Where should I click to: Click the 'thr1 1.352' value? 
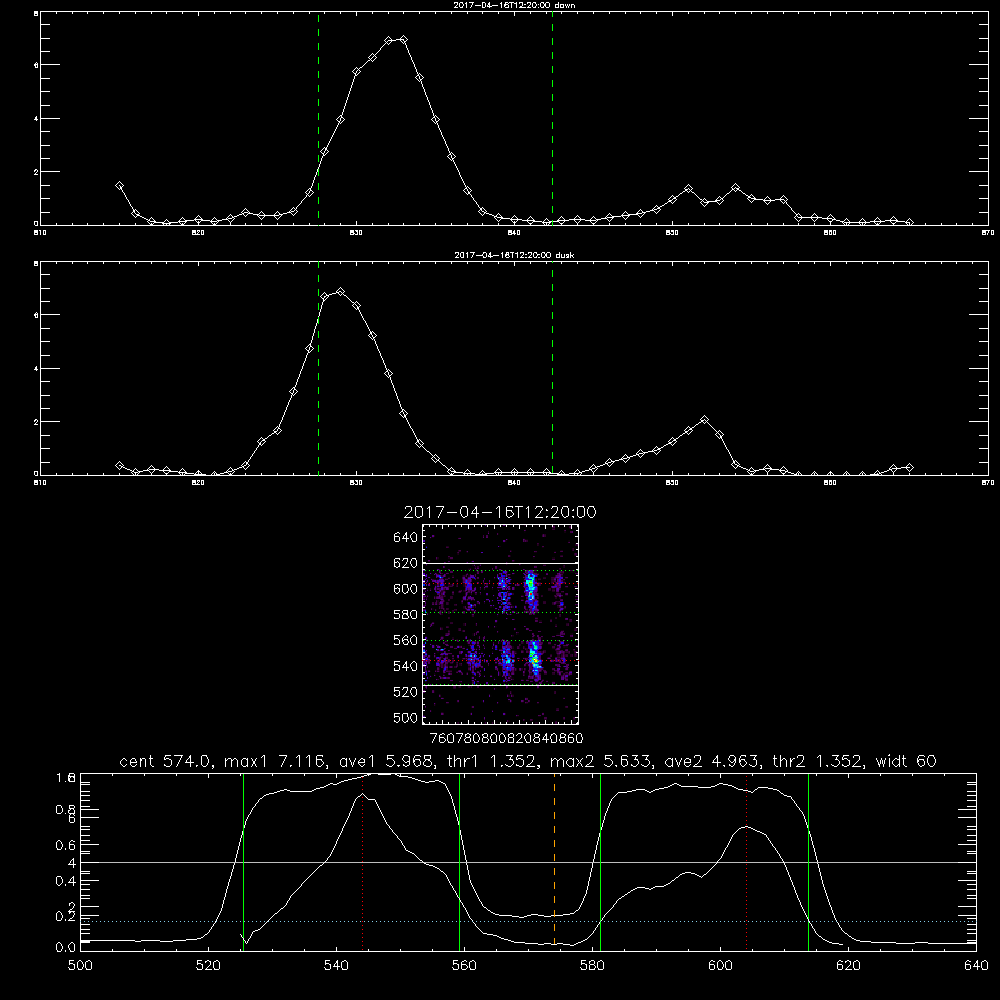pyautogui.click(x=493, y=761)
